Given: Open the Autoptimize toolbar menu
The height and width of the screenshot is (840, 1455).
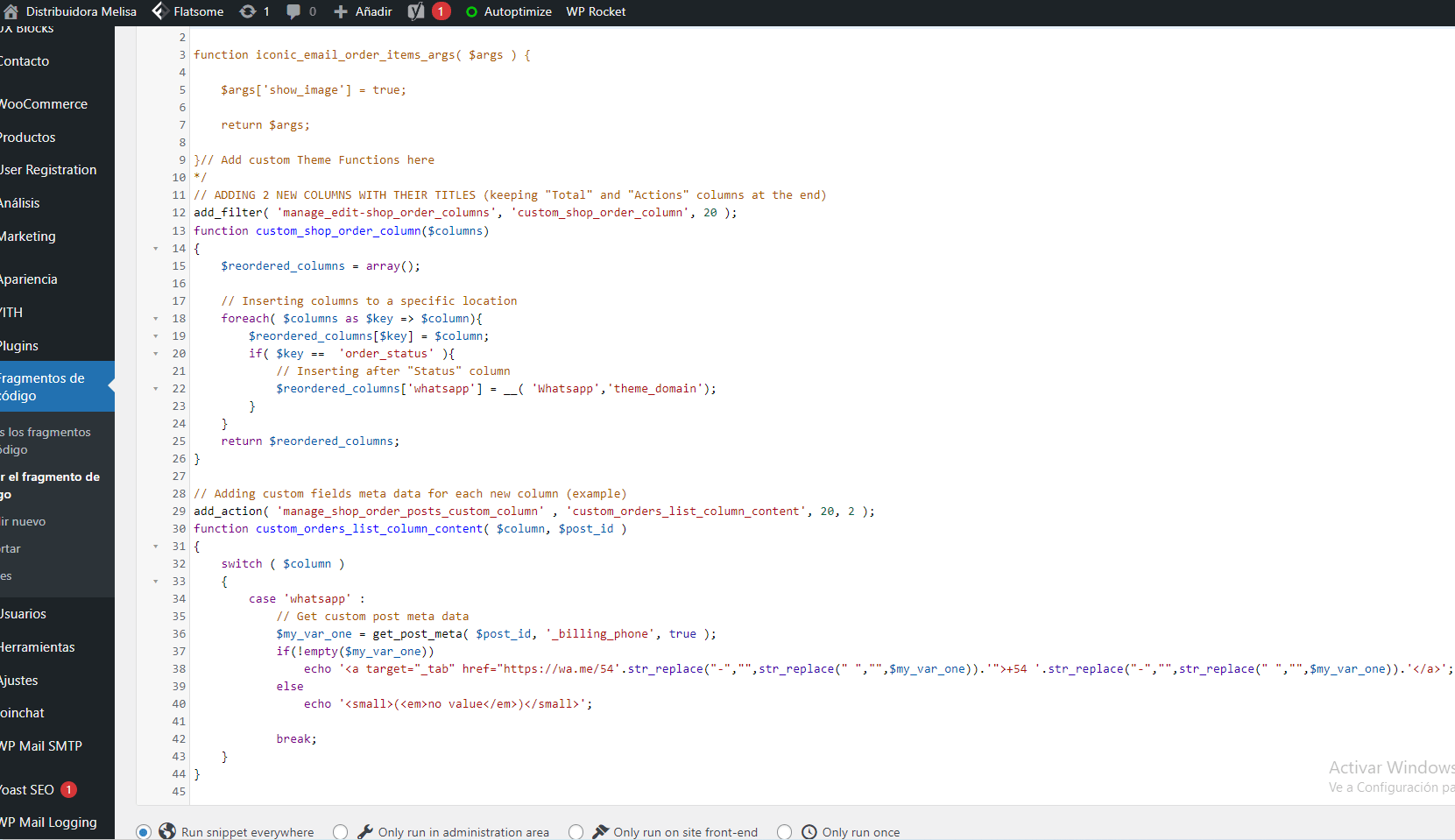Looking at the screenshot, I should click(x=508, y=11).
